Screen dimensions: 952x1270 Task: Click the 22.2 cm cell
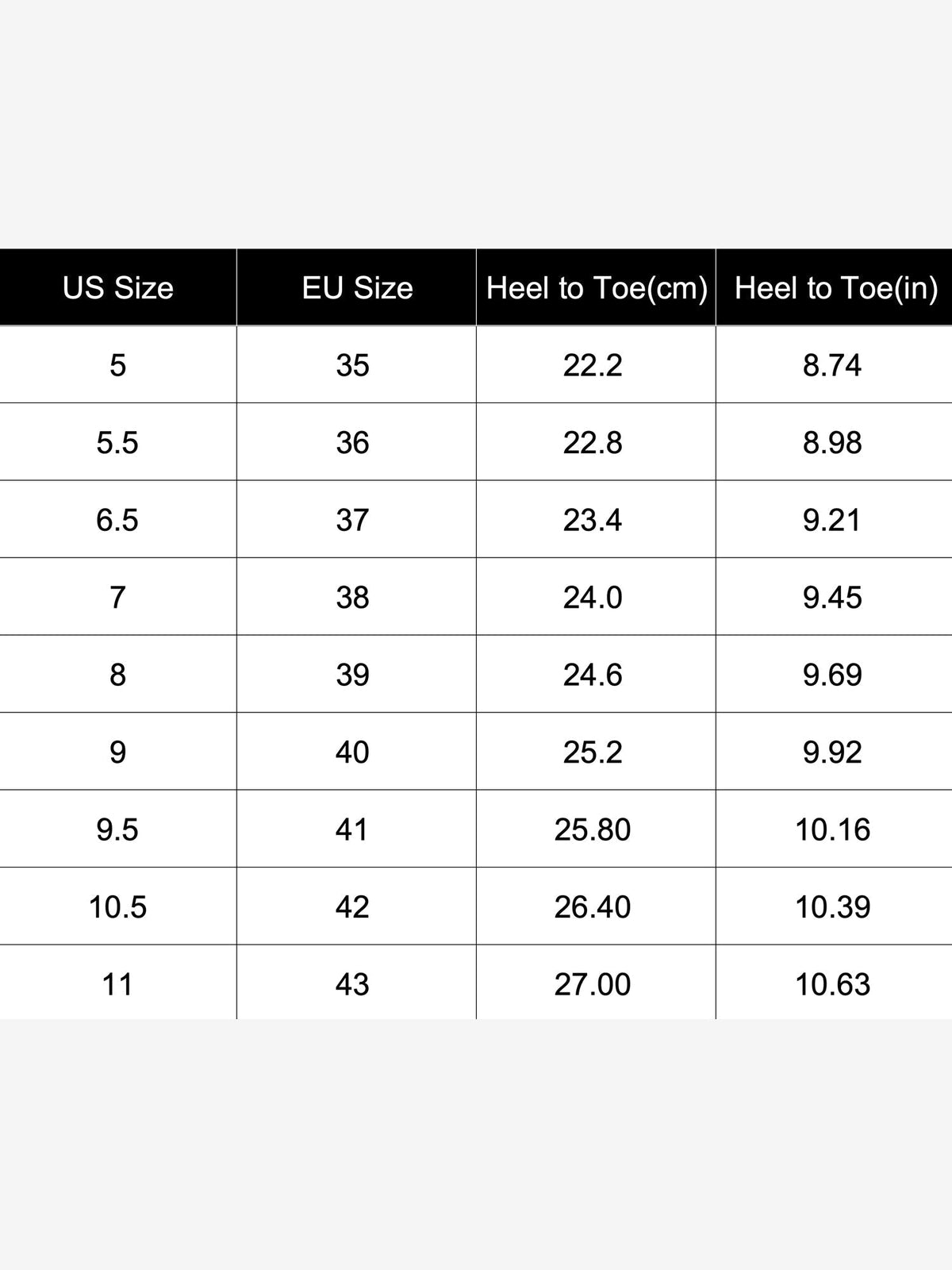click(597, 365)
